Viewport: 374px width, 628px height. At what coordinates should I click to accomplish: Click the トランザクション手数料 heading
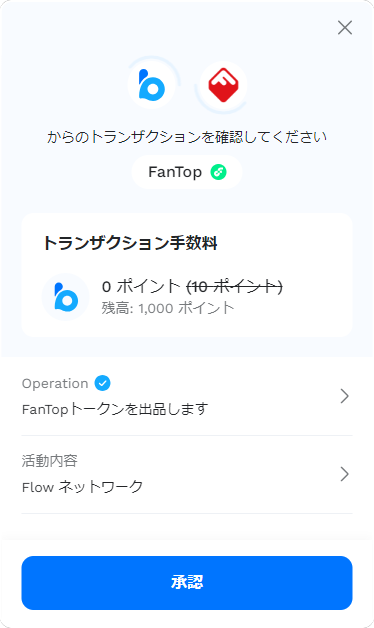[130, 243]
